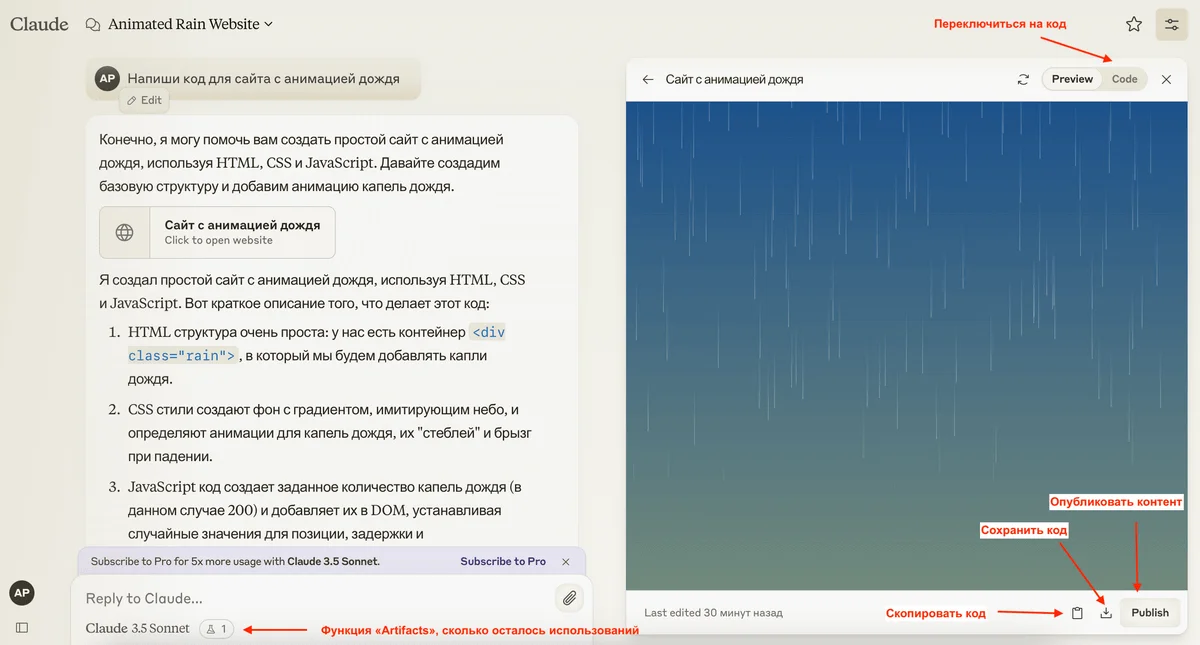Viewport: 1200px width, 645px height.
Task: Close the artifact panel with X
Action: [1166, 79]
